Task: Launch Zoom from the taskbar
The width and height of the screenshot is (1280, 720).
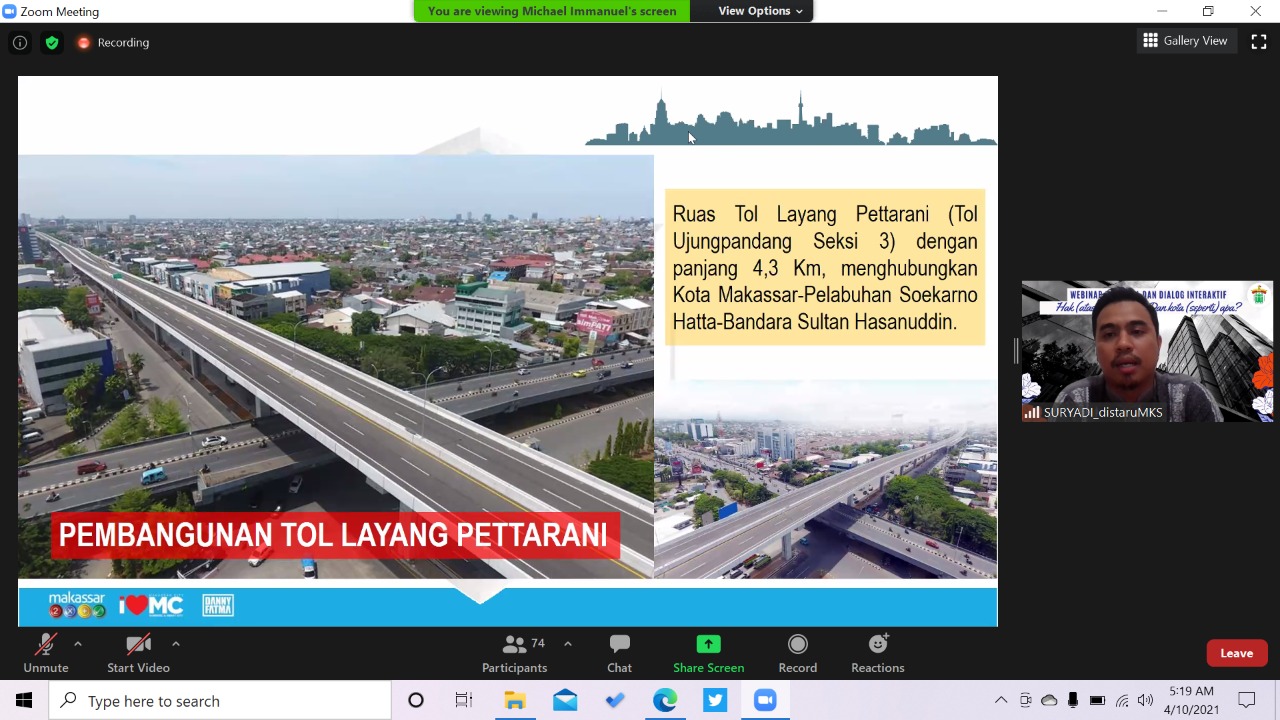Action: tap(764, 701)
